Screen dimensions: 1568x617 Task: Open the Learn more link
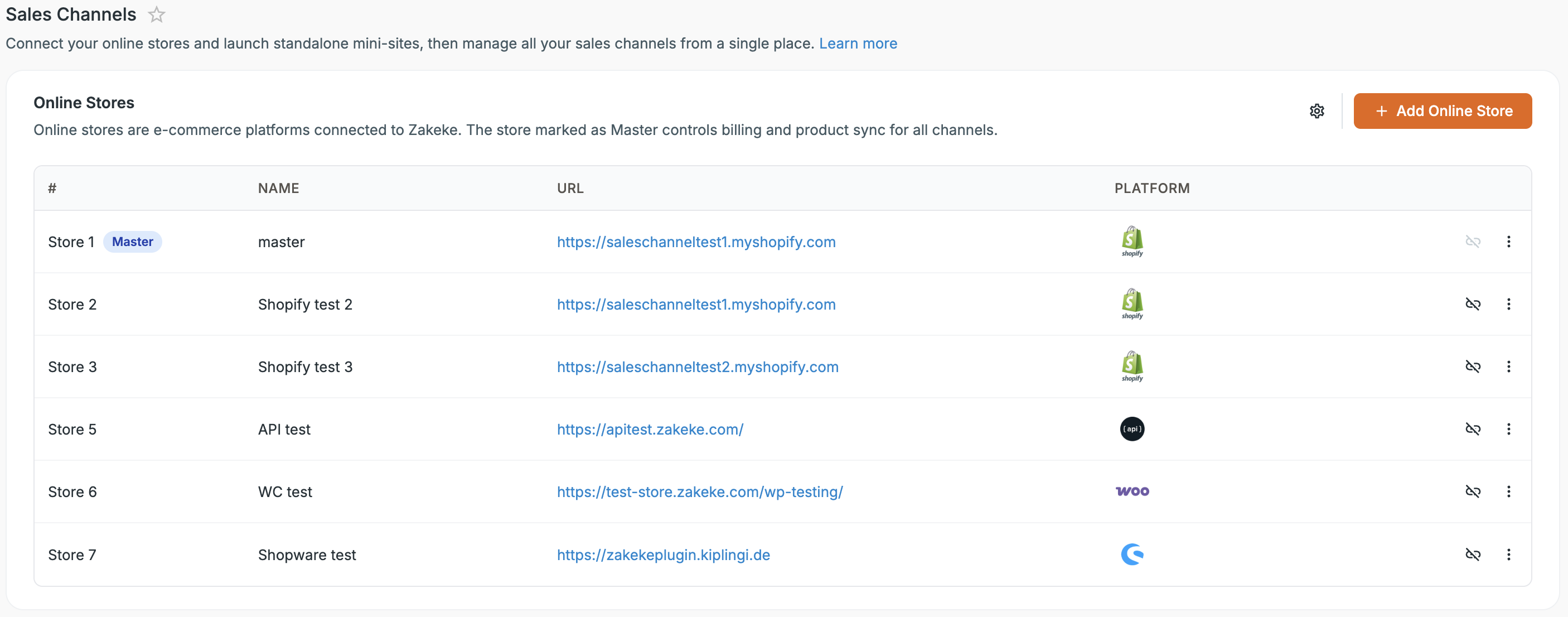point(858,44)
